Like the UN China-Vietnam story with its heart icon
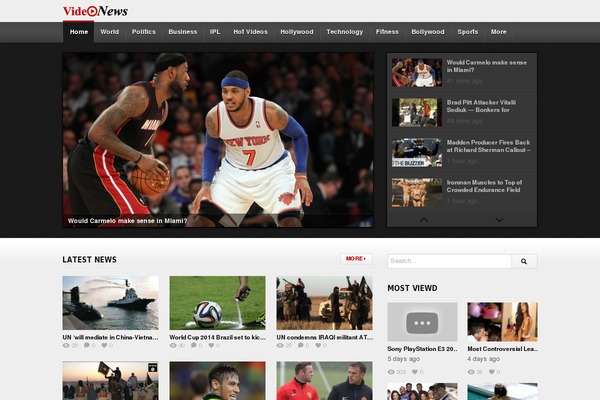Viewport: 600px width, 400px height. coord(104,345)
